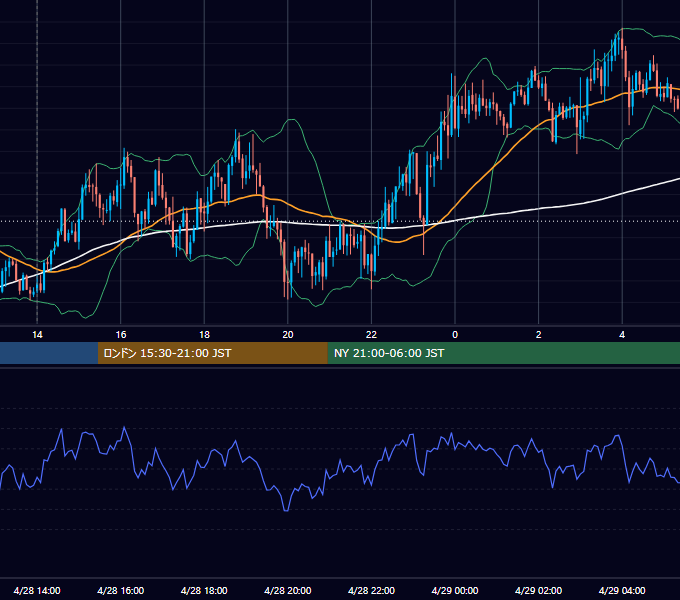Screen dimensions: 680x600
Task: Click the 4/28 14:00 date label
Action: click(x=37, y=590)
